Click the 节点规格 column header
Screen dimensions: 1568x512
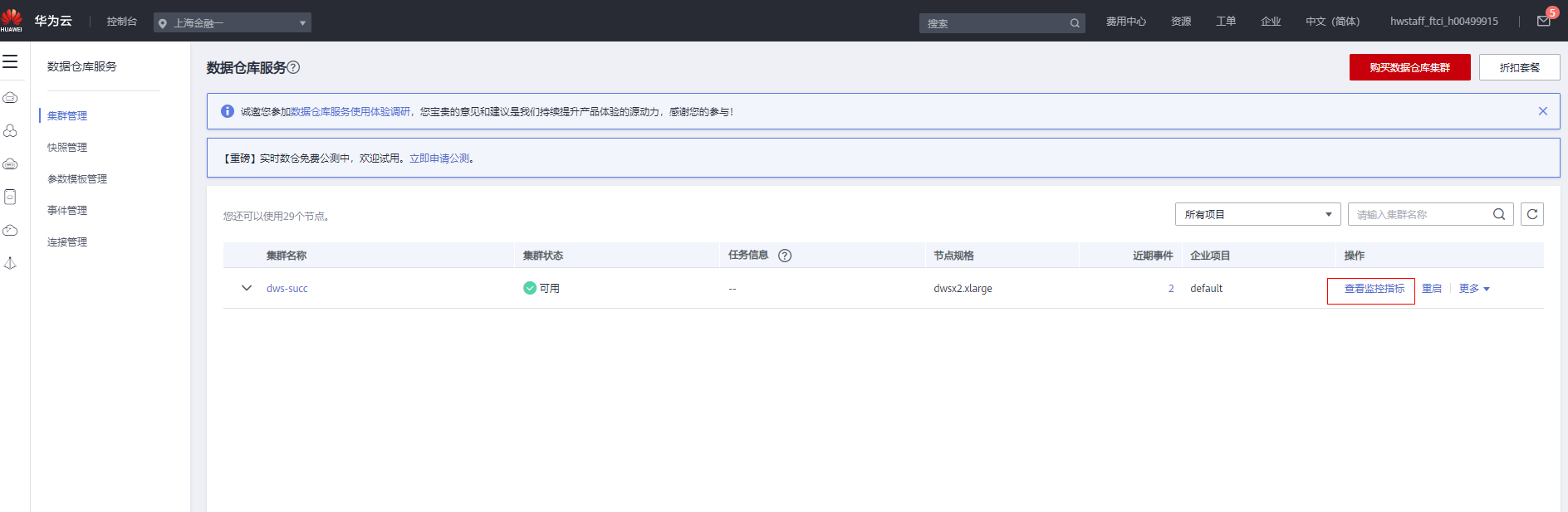pos(953,256)
